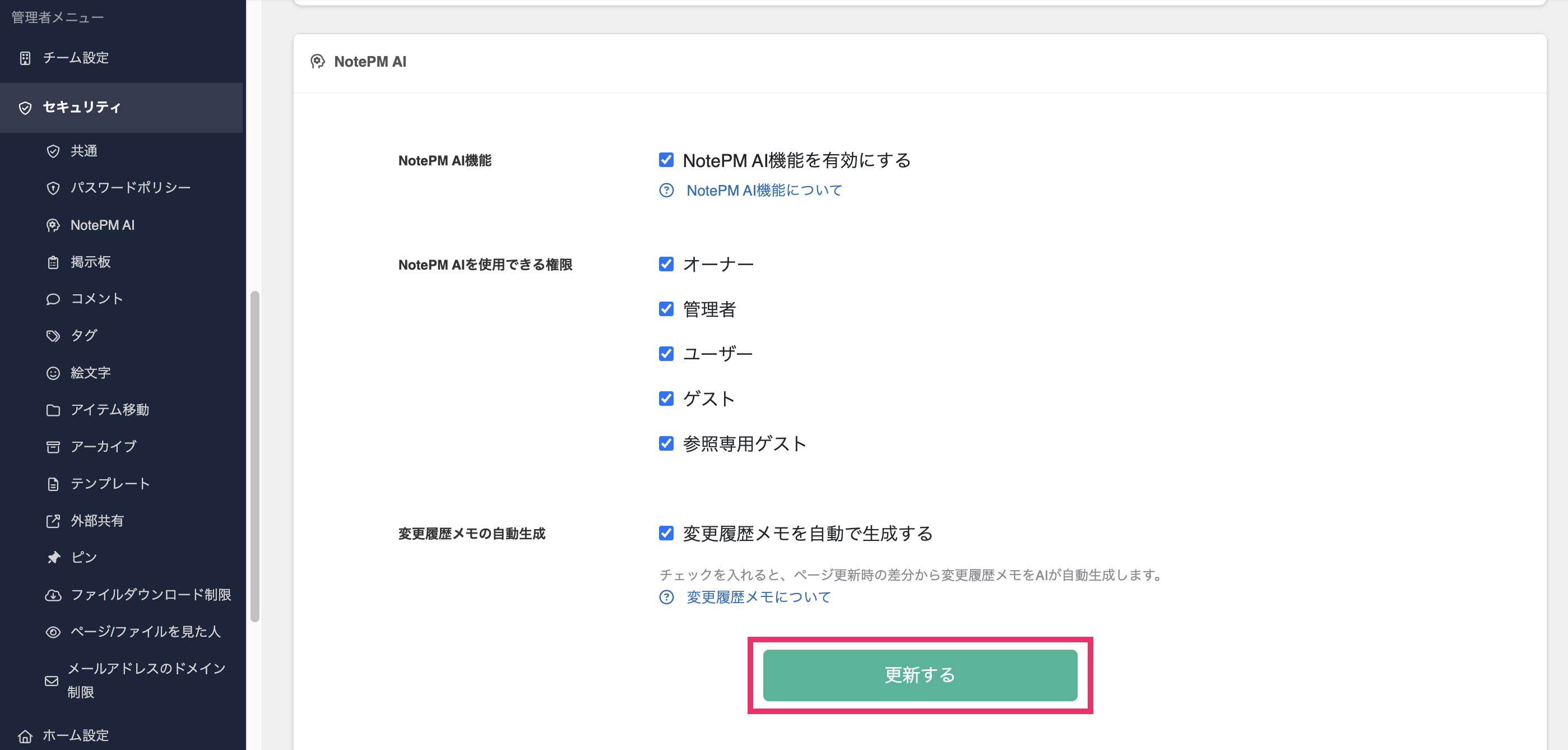This screenshot has width=1568, height=750.
Task: Click the bulletin board (掲示板) clipboard icon
Action: coord(53,262)
